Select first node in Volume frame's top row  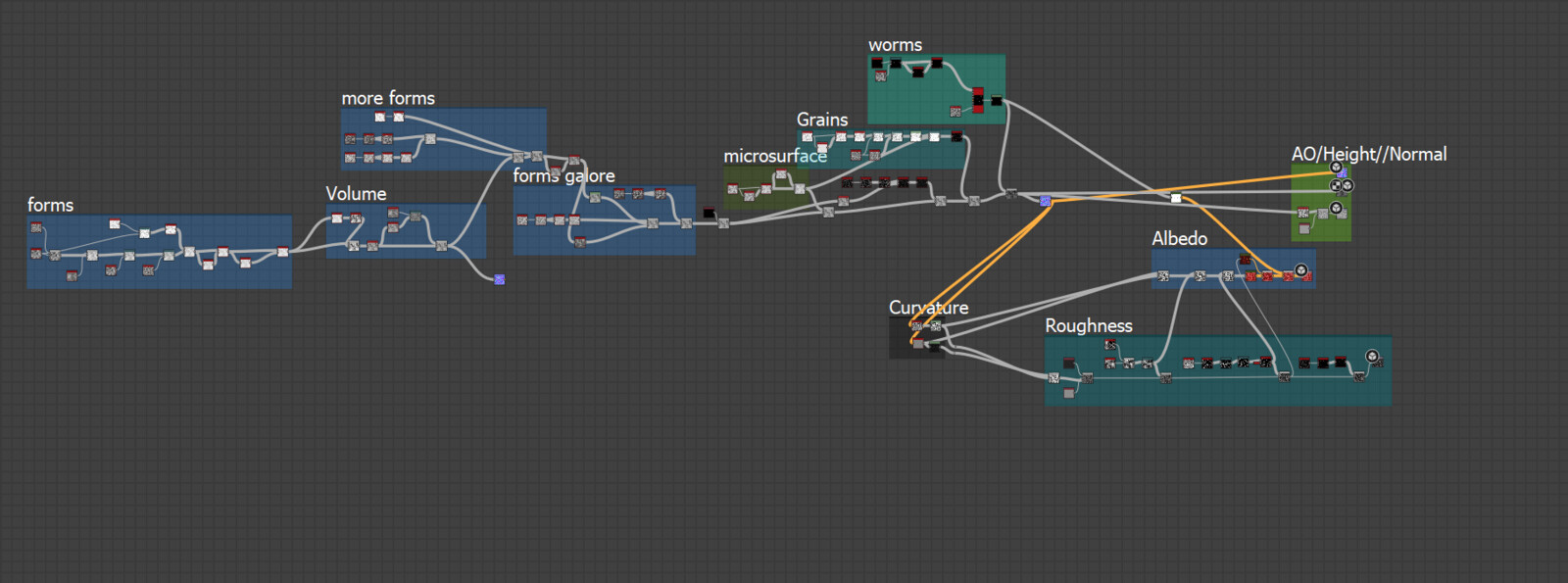[x=337, y=218]
